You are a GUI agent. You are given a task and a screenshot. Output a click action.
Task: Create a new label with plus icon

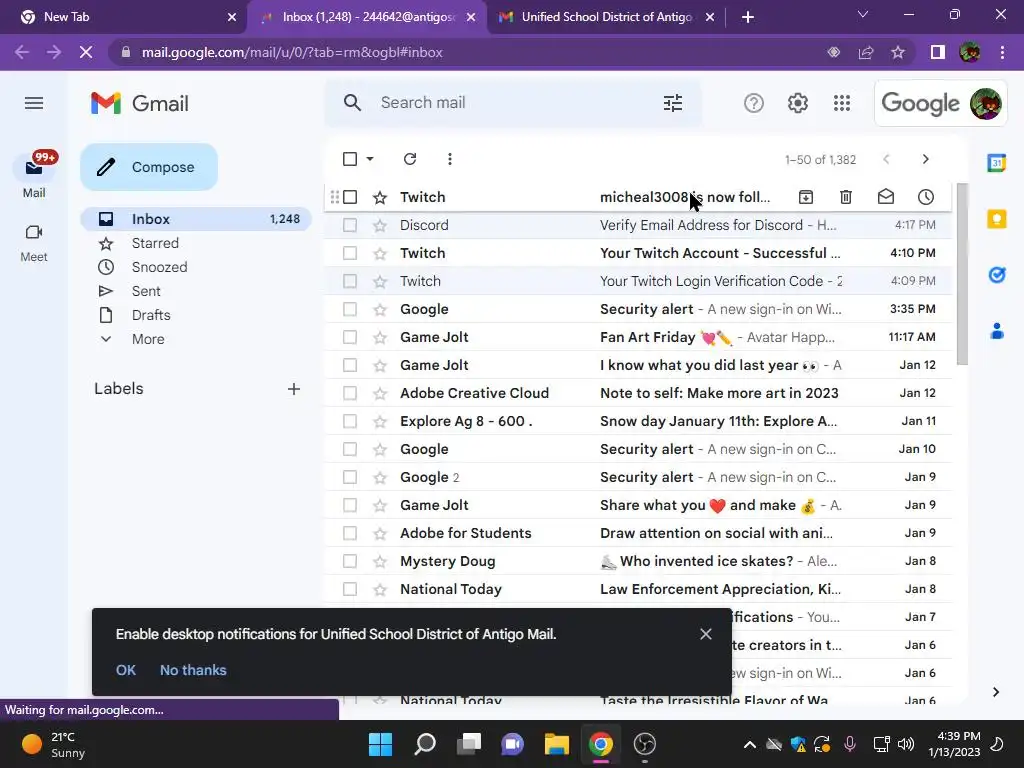point(294,389)
